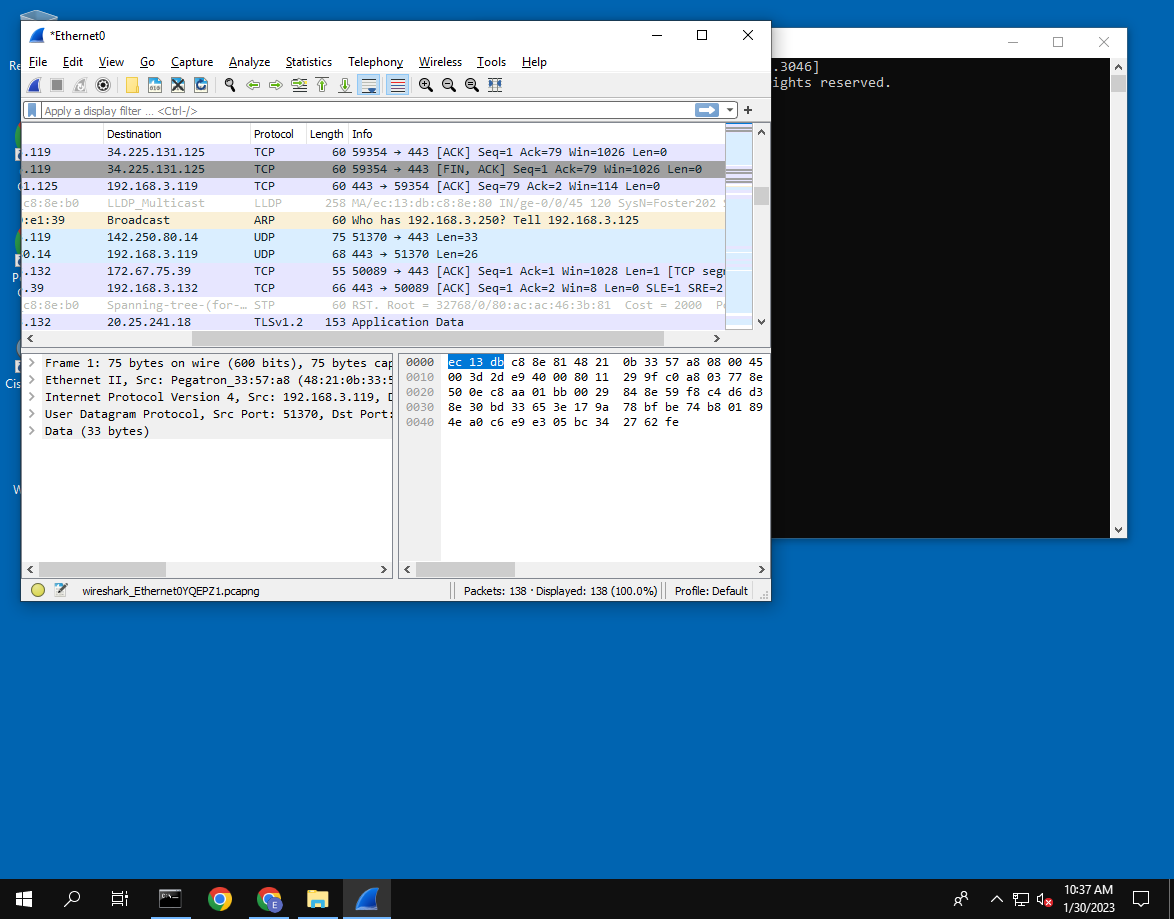Expand the Ethernet II tree item
The width and height of the screenshot is (1174, 919).
(x=32, y=380)
